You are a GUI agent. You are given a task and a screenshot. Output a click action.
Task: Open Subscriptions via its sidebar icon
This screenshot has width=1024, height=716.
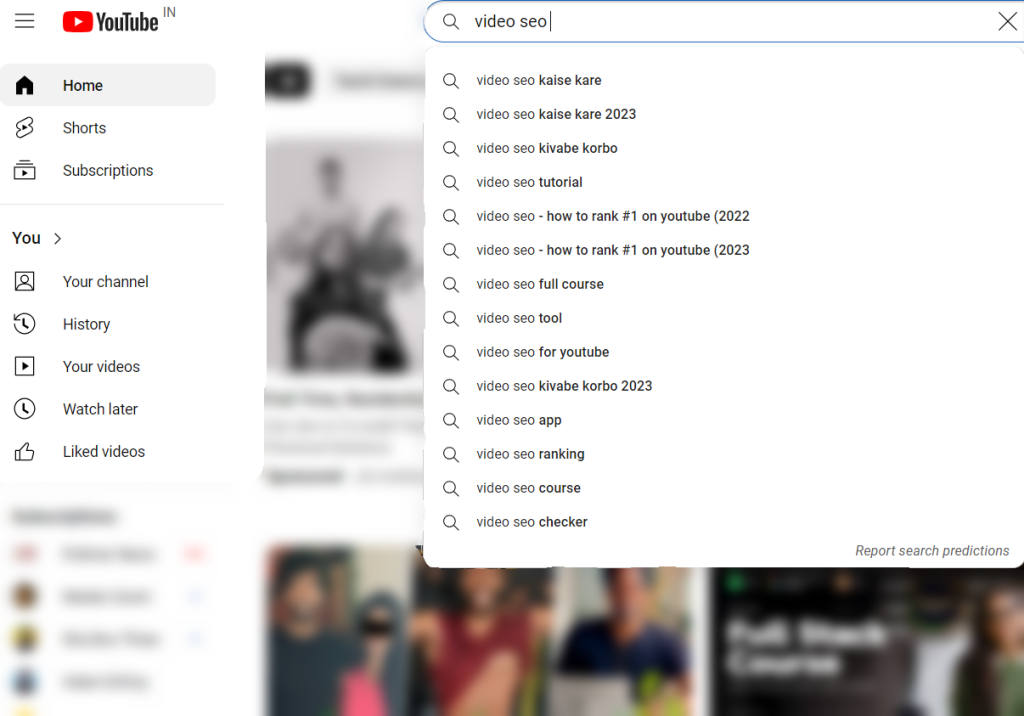(x=27, y=170)
